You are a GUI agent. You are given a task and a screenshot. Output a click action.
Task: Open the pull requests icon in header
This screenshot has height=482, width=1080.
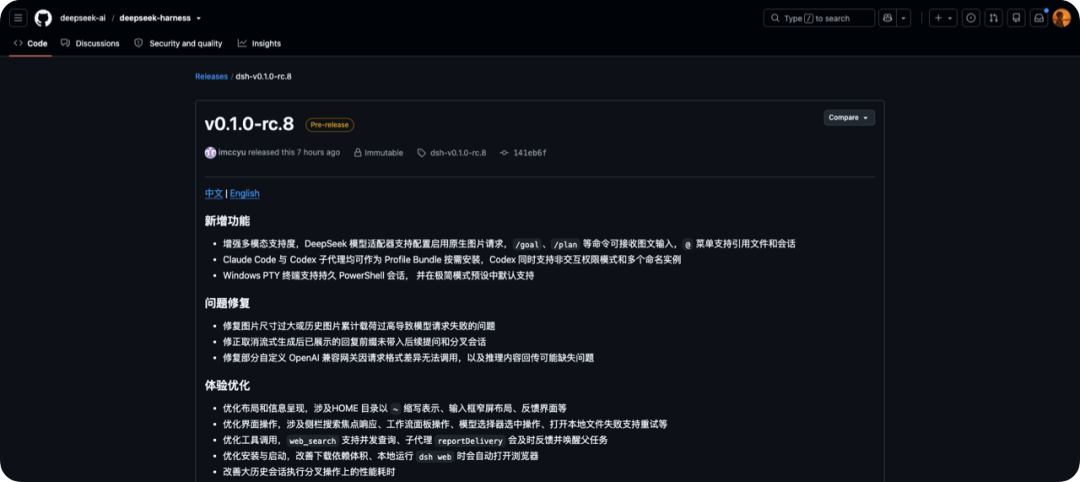point(993,18)
